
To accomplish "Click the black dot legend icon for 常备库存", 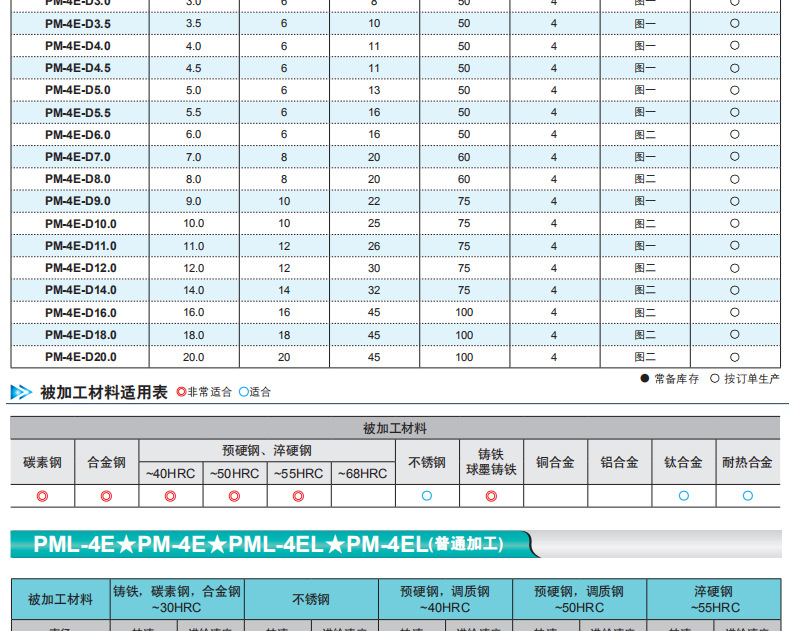I will point(644,378).
